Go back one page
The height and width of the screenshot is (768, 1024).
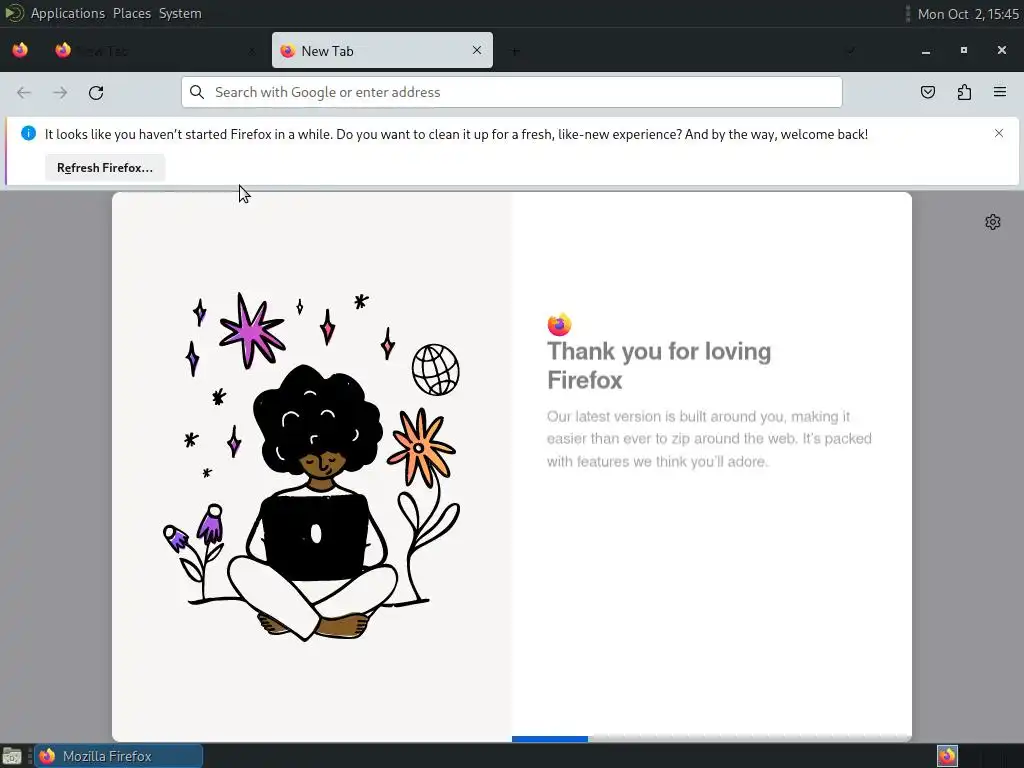(24, 93)
